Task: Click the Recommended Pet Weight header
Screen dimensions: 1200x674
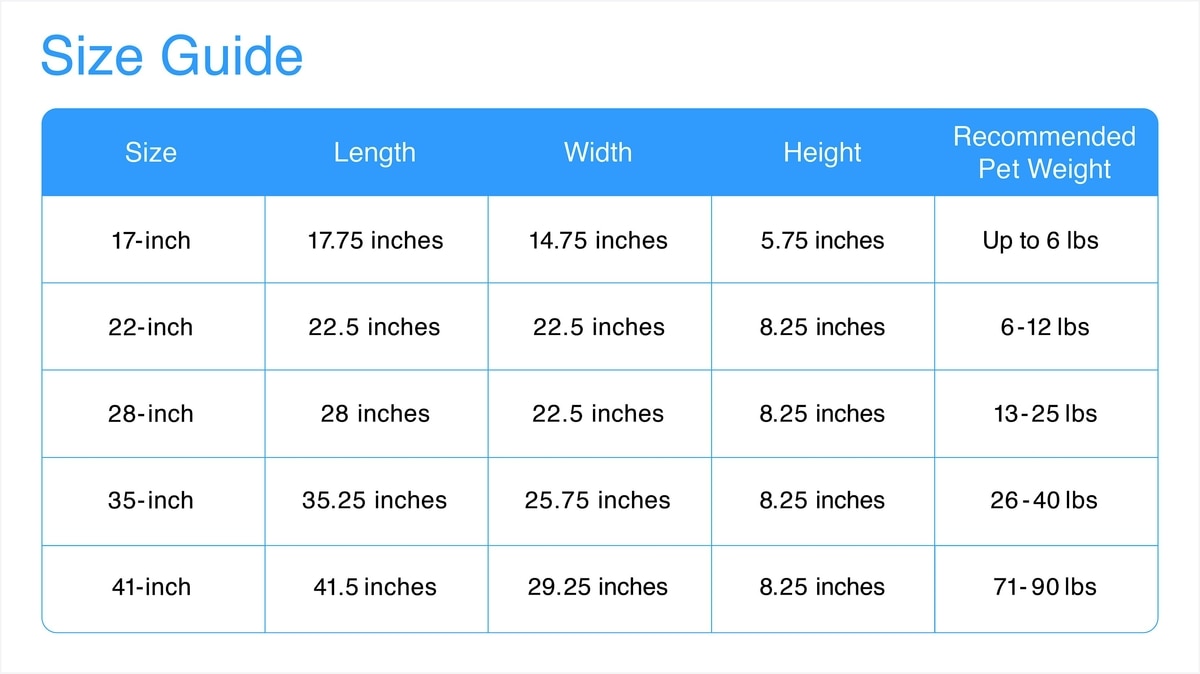Action: tap(1045, 152)
